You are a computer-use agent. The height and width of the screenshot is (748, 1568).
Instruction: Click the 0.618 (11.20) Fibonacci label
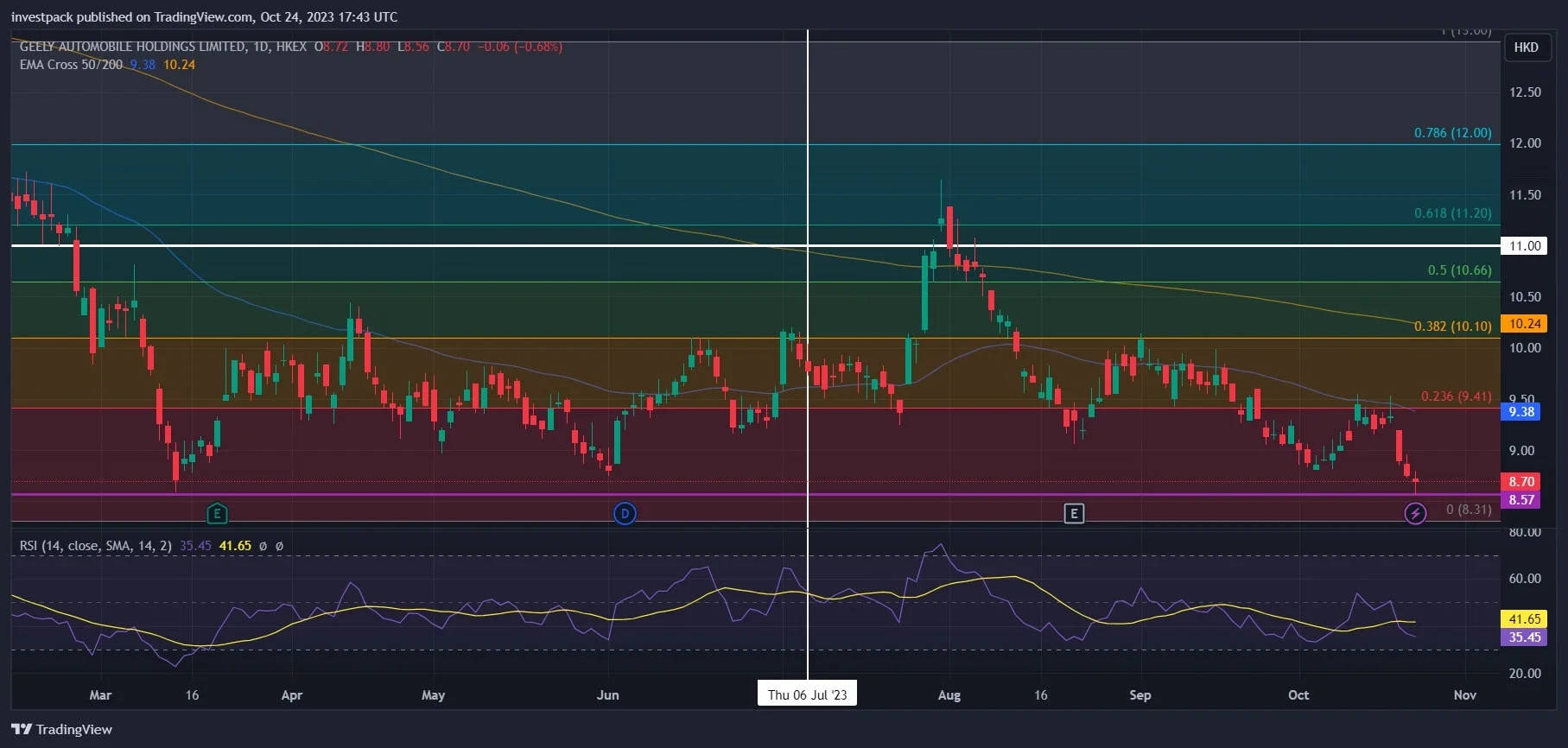1452,213
